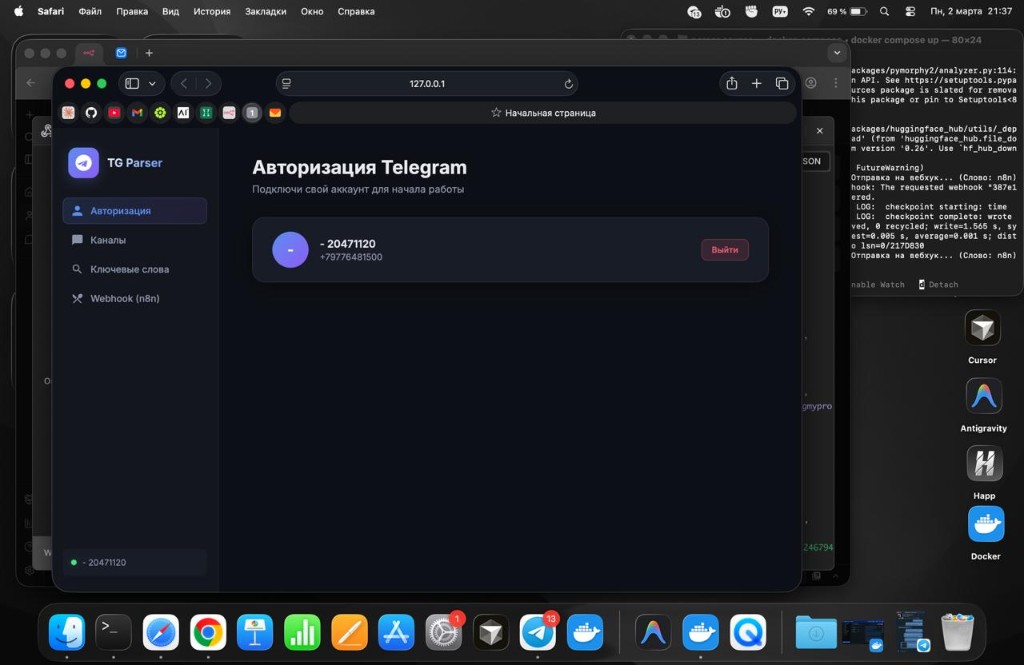Open Telegram from the Dock
Screen dimensions: 1024x665
537,632
